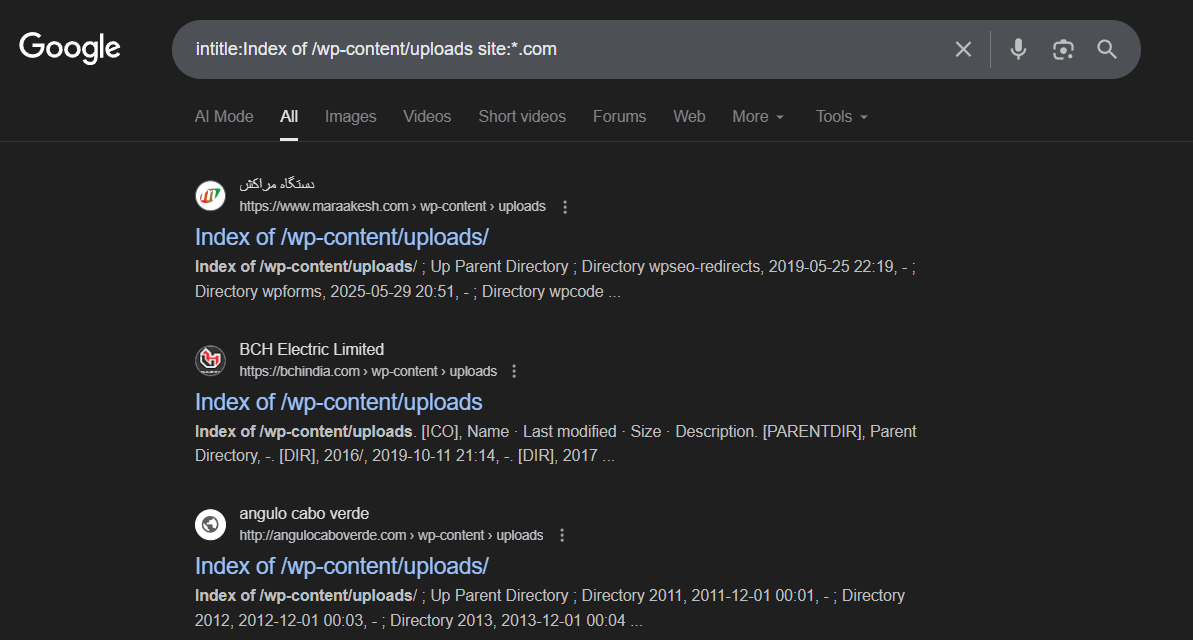Click the BCH Electric Limited favicon
The image size is (1193, 640).
[210, 360]
